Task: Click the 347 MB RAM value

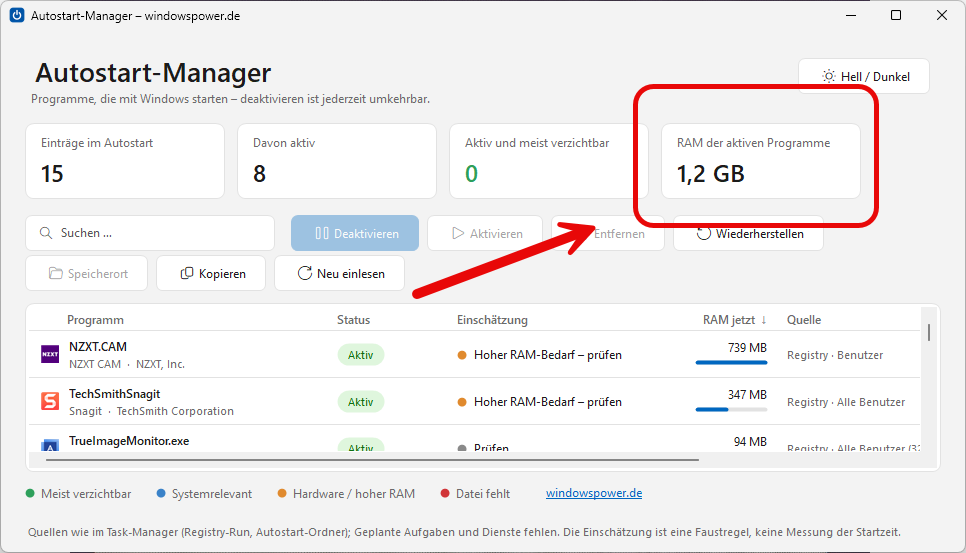Action: tap(747, 394)
